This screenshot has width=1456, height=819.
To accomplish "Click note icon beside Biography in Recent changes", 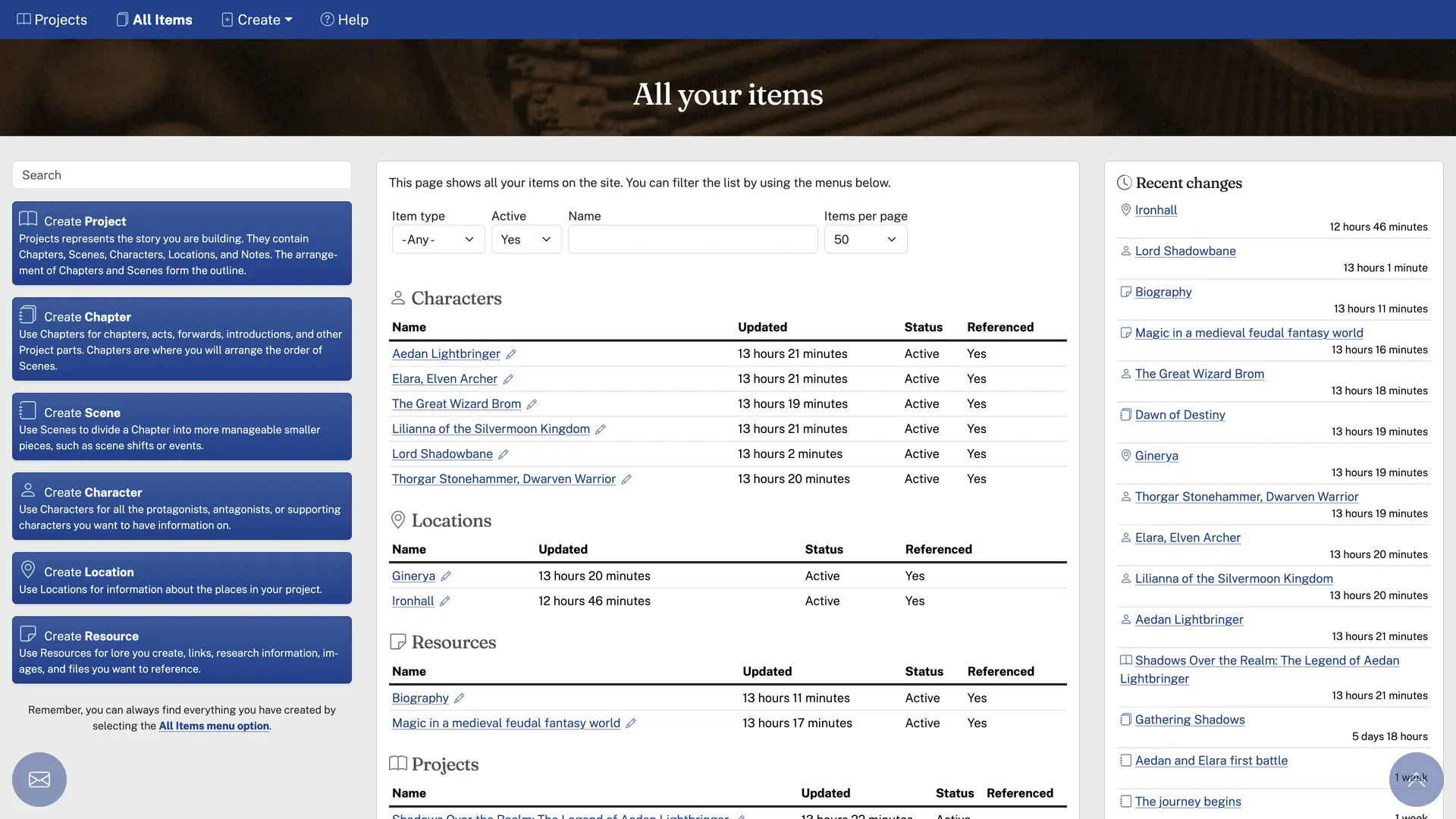I will pos(1126,292).
